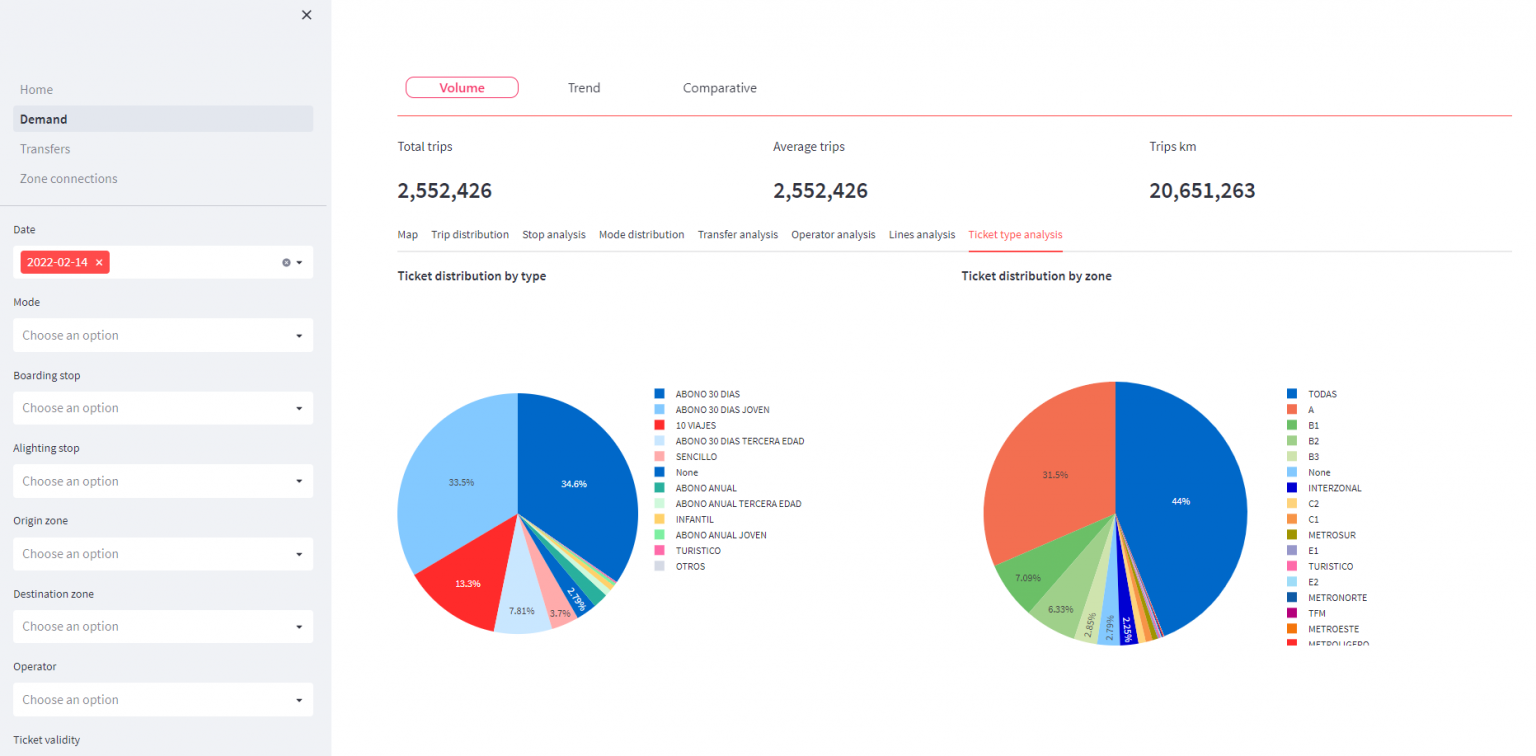1536x756 pixels.
Task: Clear all selected dates with the circle-x icon
Action: coord(286,263)
